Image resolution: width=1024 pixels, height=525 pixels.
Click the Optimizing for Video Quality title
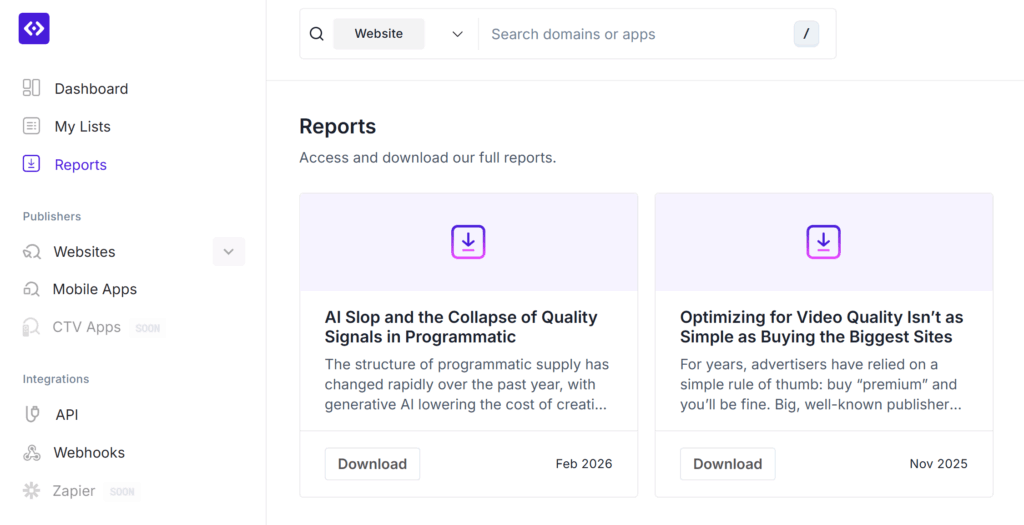click(x=822, y=327)
